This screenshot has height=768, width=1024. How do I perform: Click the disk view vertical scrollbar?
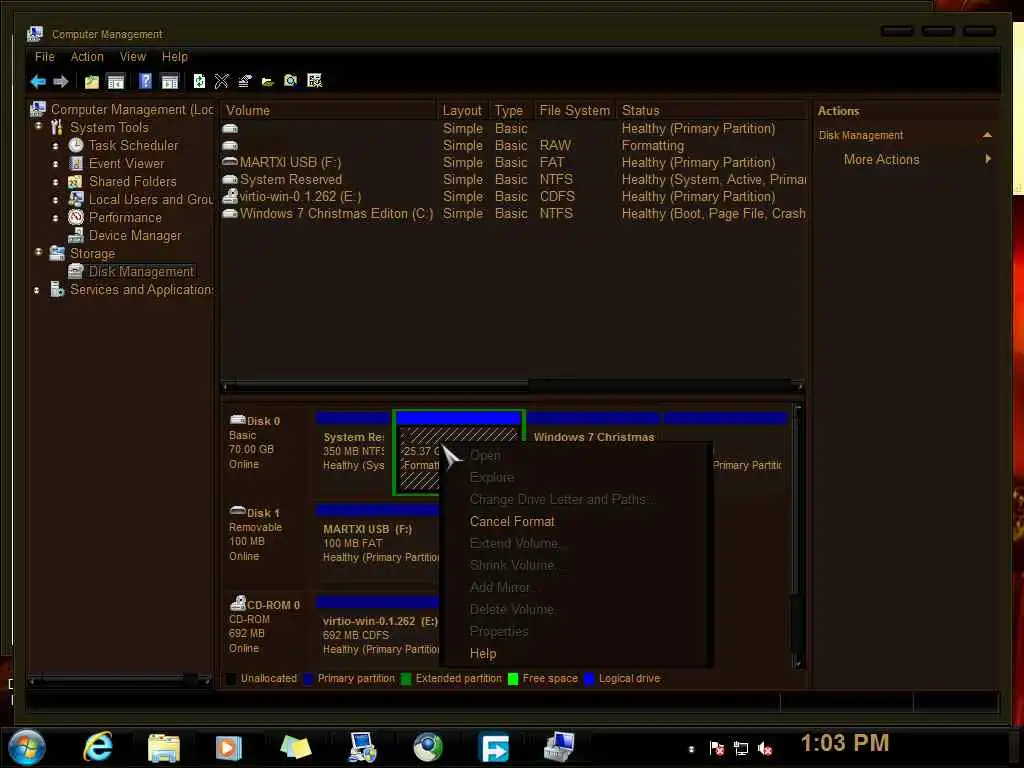tap(797, 537)
